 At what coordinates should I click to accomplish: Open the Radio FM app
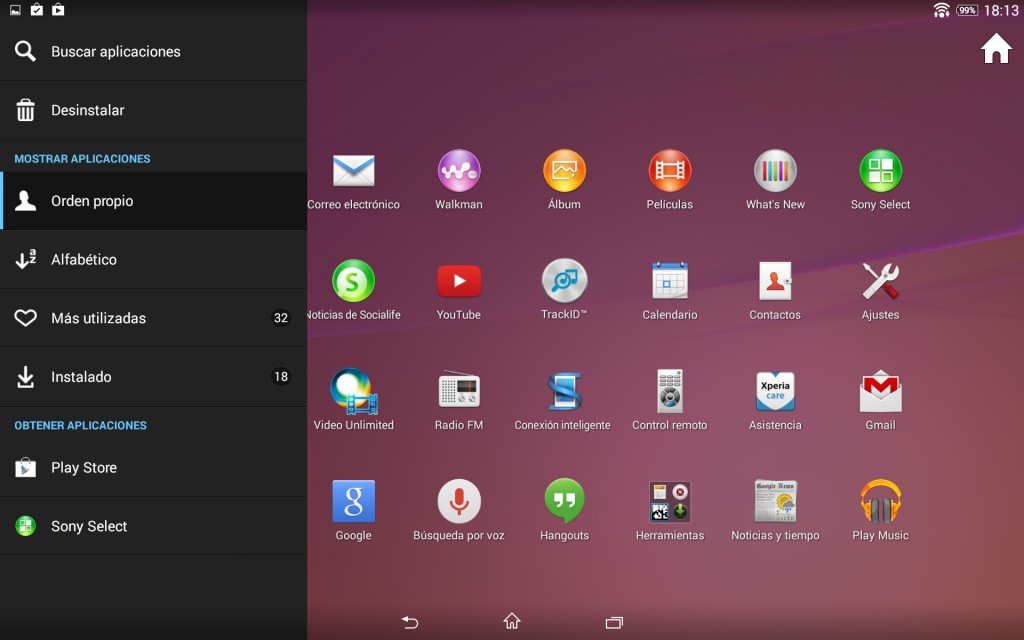459,391
